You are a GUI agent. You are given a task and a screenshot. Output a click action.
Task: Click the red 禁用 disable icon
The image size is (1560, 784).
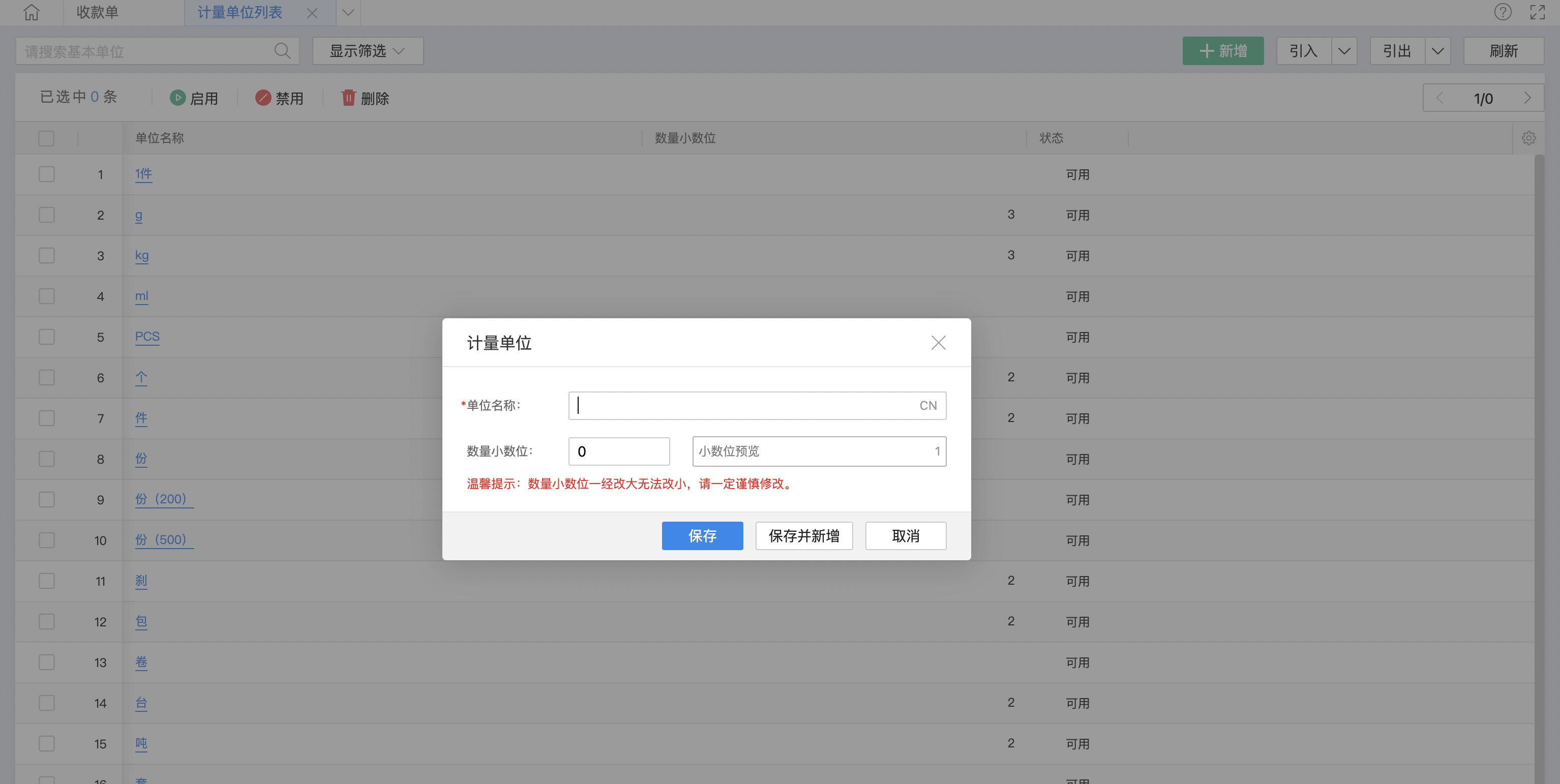click(x=263, y=98)
